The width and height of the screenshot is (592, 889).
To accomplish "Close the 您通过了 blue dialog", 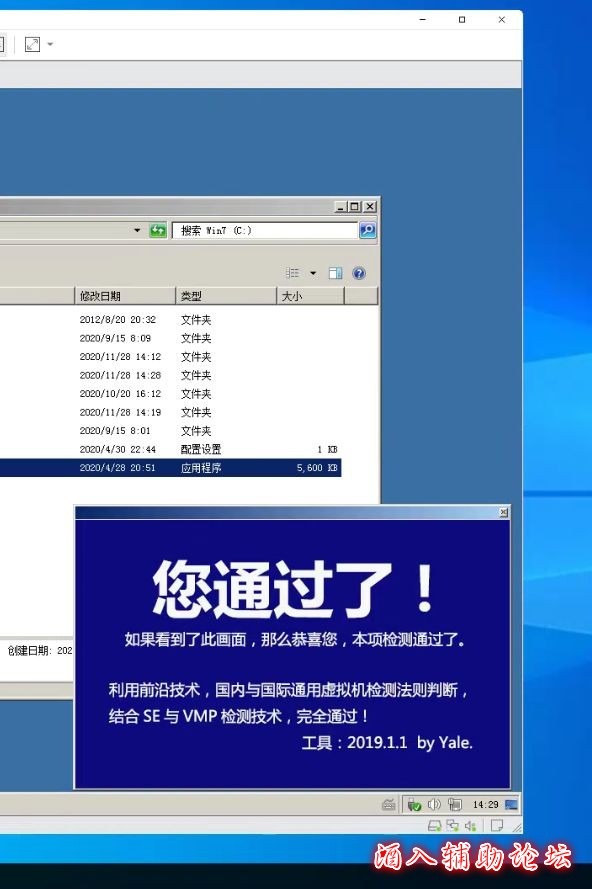I will (504, 513).
